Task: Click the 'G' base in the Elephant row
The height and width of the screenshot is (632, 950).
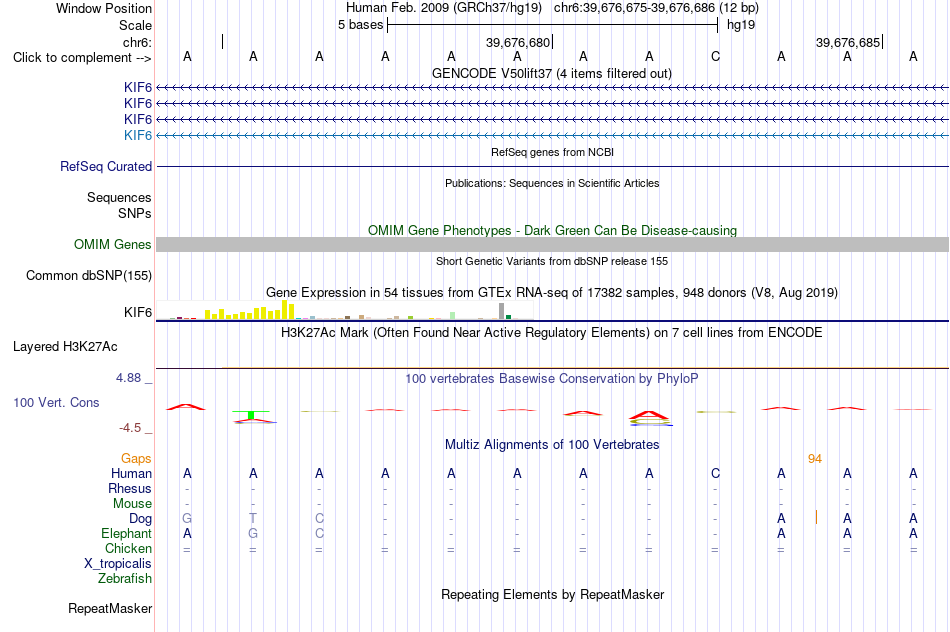Action: 253,533
